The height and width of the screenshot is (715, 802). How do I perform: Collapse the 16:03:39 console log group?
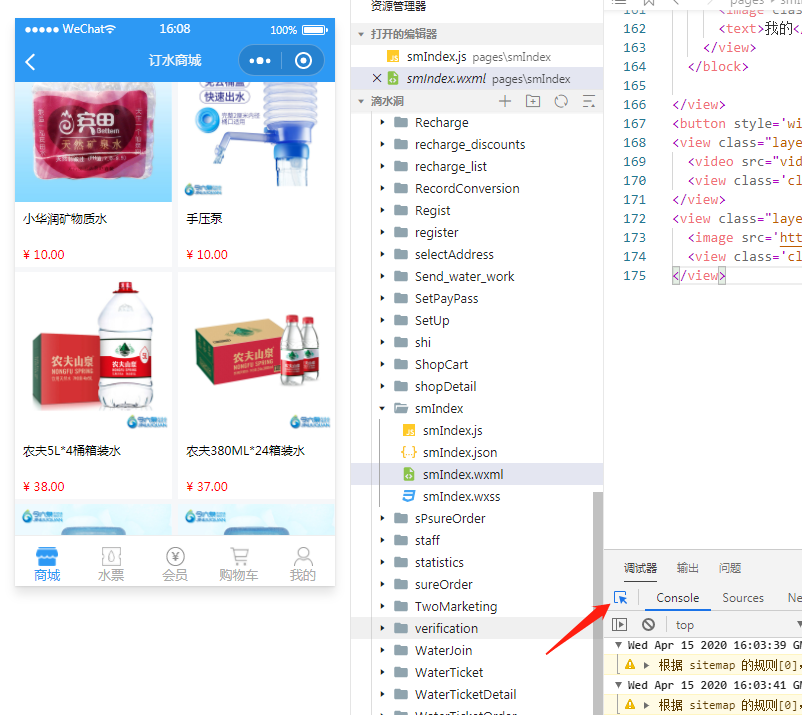618,645
